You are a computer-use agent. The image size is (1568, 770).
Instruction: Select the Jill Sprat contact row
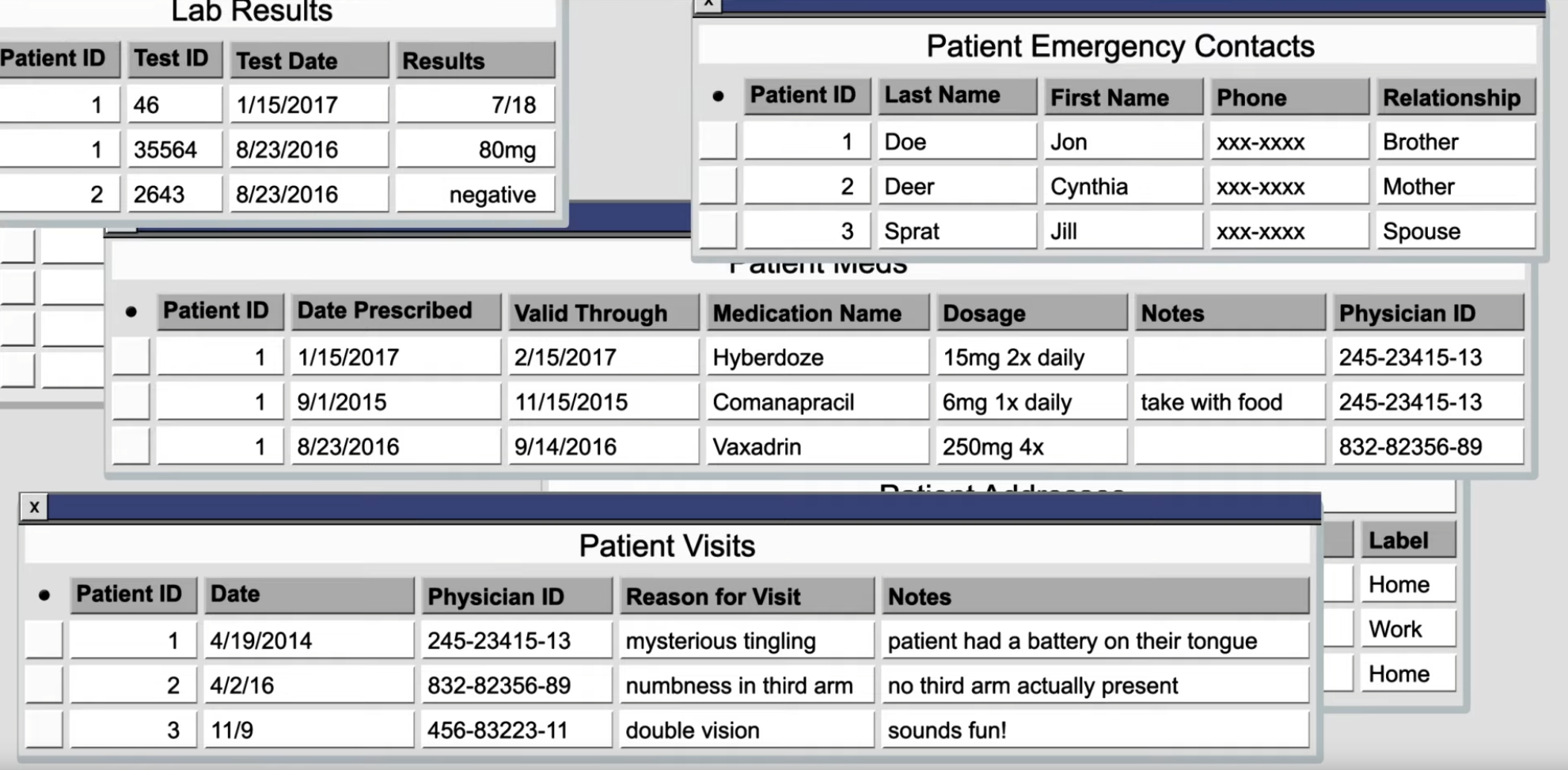click(x=718, y=231)
